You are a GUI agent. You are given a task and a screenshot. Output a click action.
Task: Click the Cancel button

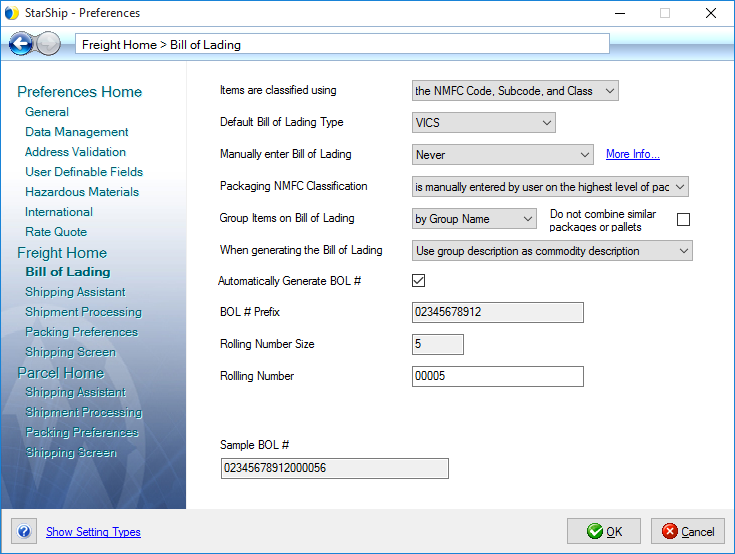pos(688,531)
